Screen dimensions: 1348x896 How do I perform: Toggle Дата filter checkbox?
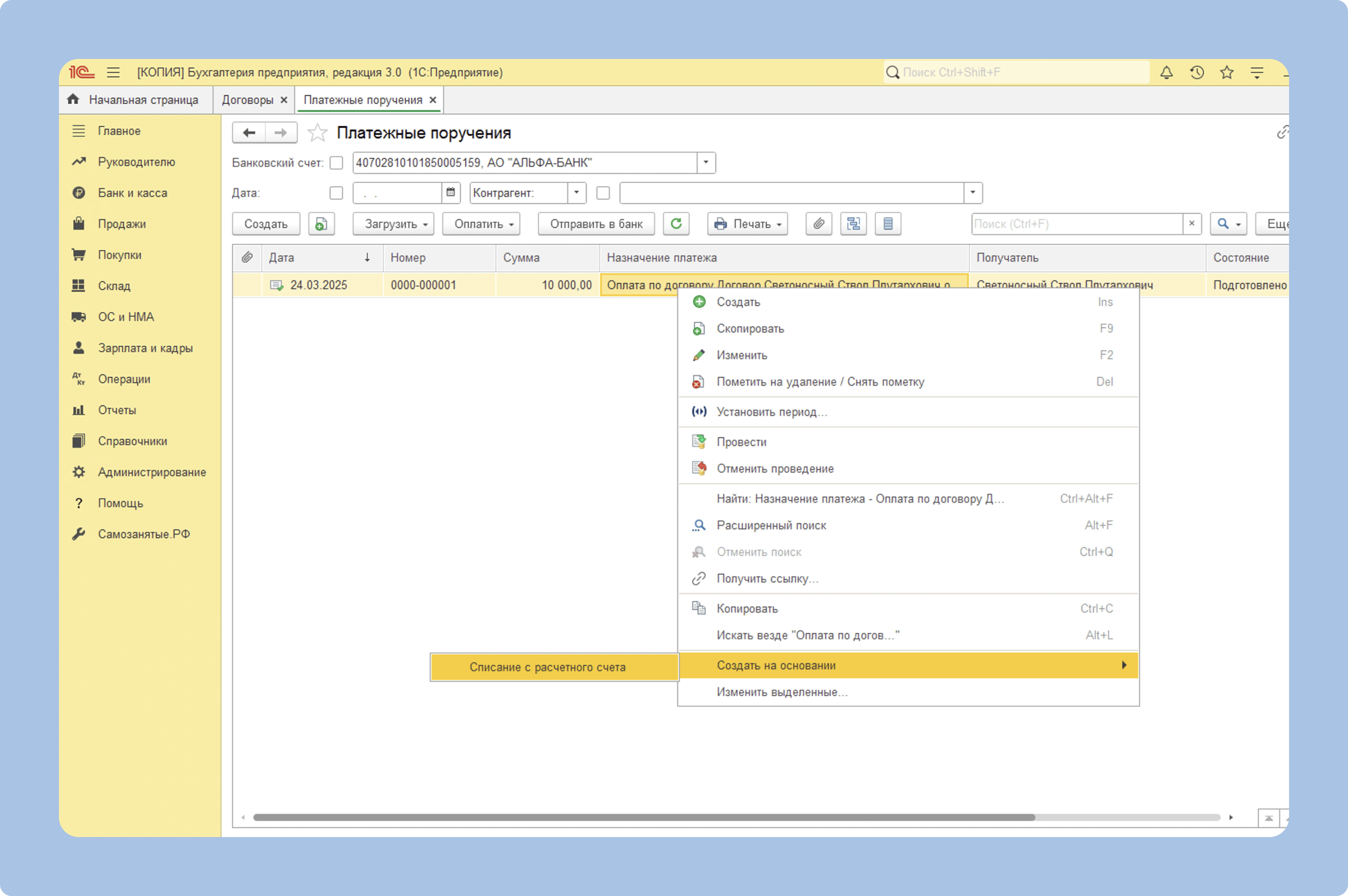pos(336,193)
